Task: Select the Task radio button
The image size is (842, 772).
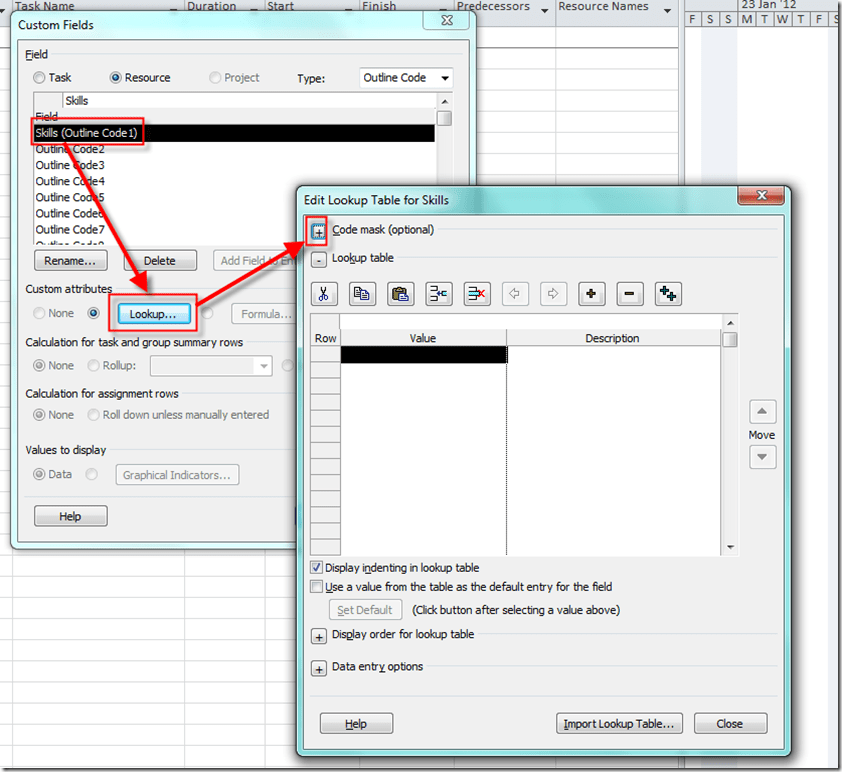Action: click(39, 78)
